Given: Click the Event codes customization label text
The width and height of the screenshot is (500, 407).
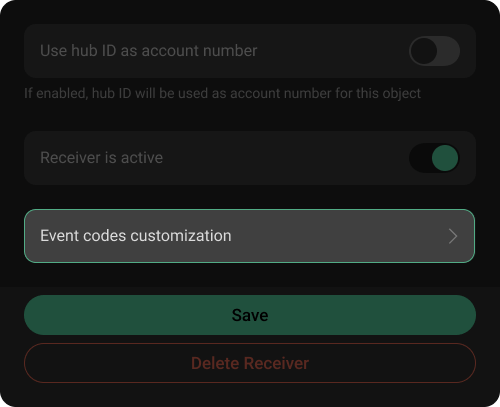Looking at the screenshot, I should pyautogui.click(x=136, y=236).
